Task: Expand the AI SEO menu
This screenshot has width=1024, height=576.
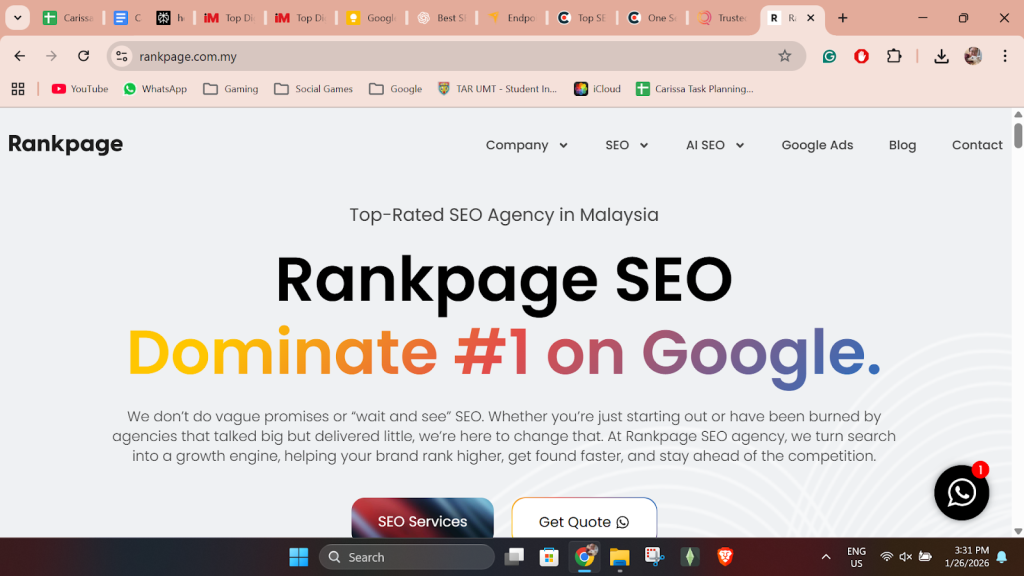Action: point(714,145)
